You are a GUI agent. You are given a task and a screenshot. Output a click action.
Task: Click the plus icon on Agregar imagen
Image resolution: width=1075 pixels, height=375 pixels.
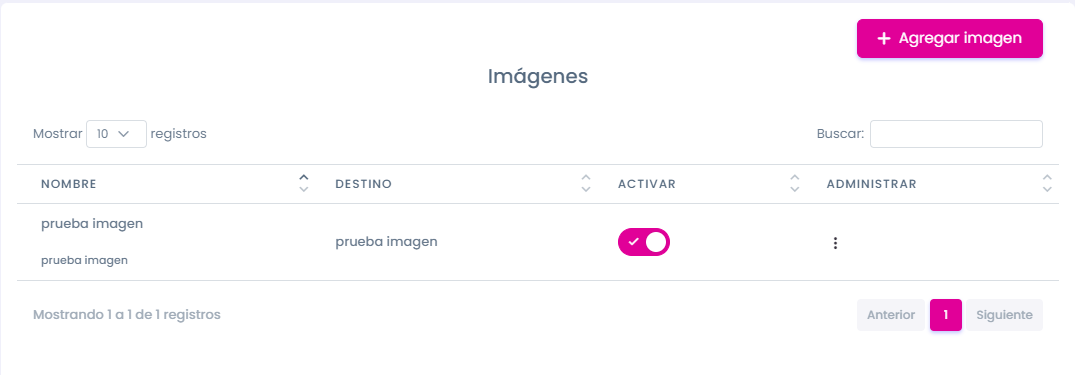(x=884, y=38)
